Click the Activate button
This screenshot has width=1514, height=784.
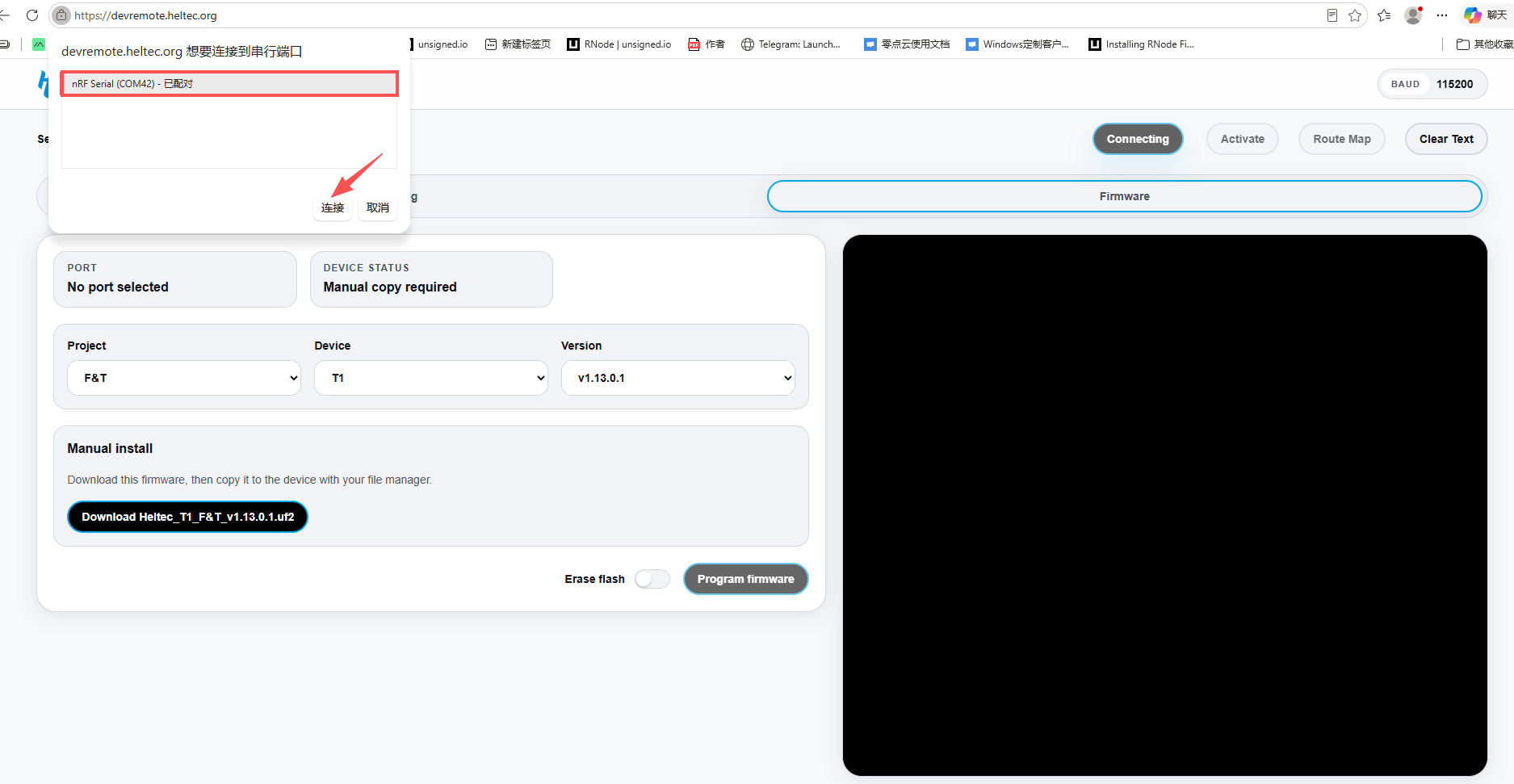[x=1242, y=139]
